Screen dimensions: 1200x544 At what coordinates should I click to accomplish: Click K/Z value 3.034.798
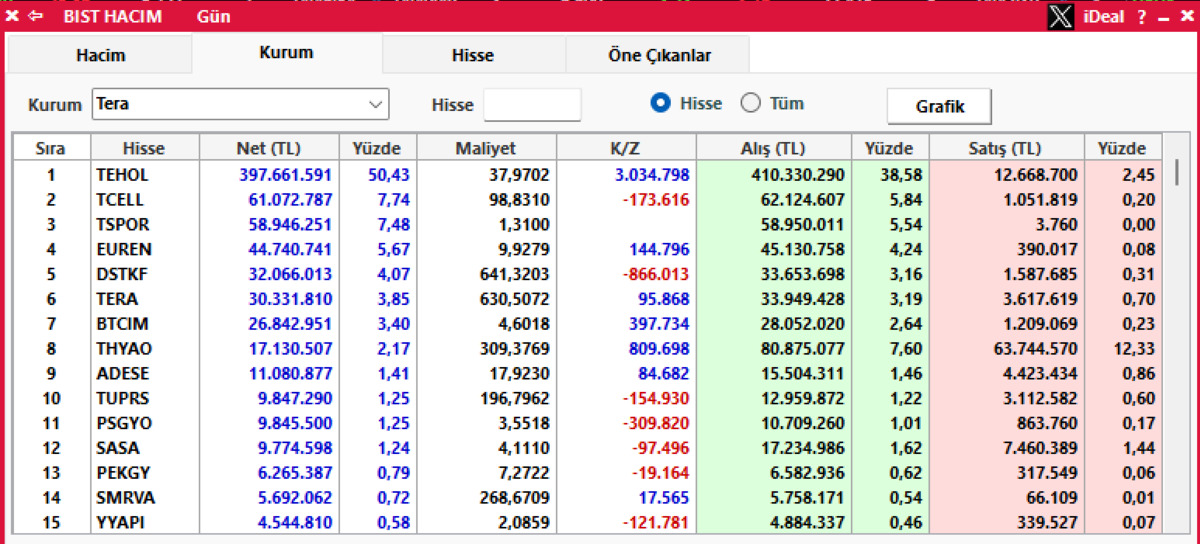pos(653,175)
